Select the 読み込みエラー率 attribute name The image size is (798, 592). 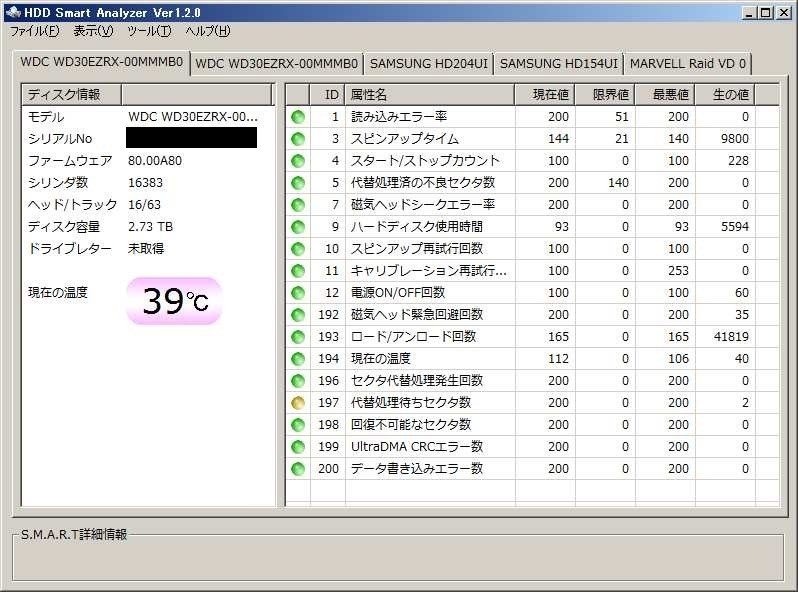(x=399, y=117)
